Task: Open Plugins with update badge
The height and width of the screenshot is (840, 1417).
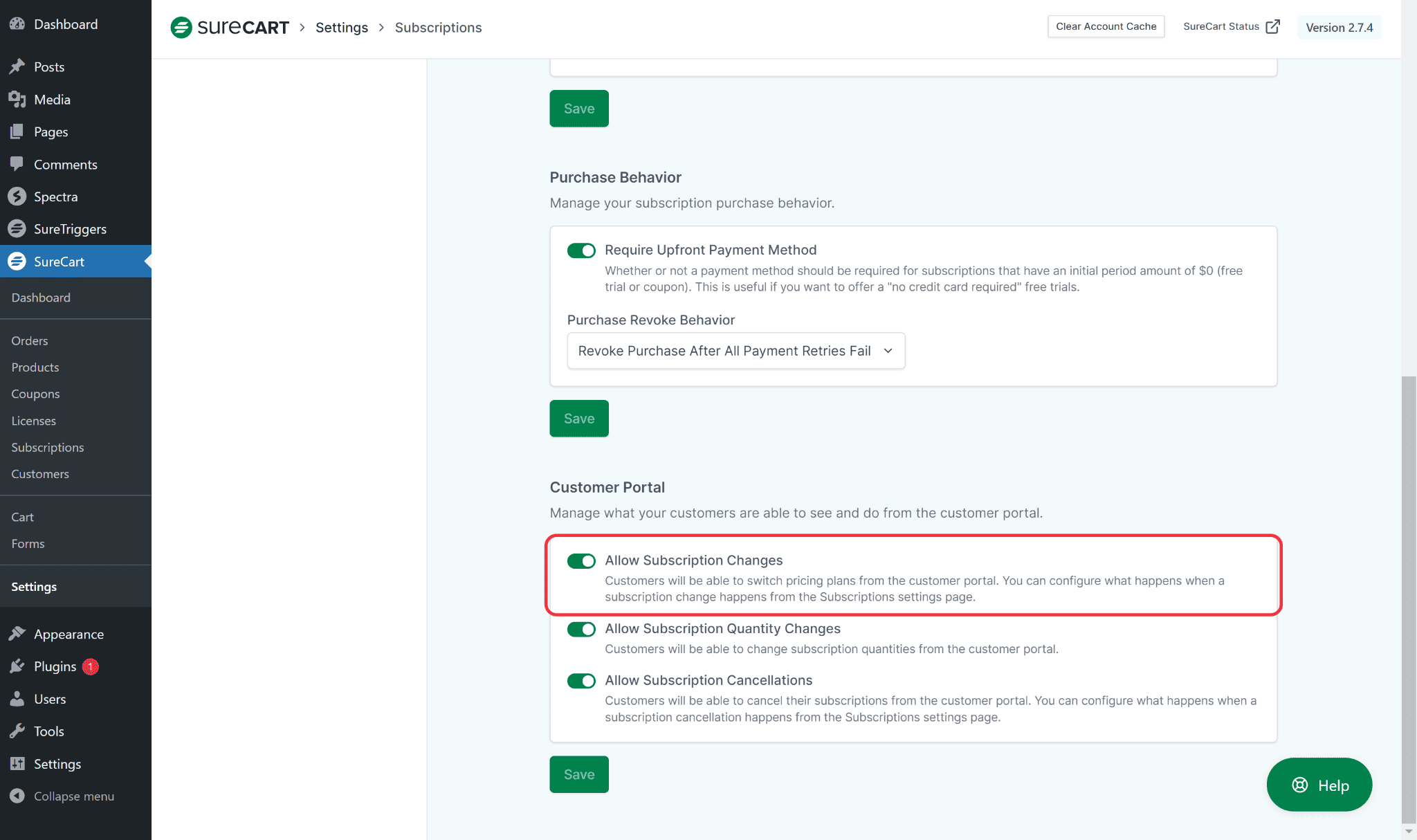Action: click(55, 666)
